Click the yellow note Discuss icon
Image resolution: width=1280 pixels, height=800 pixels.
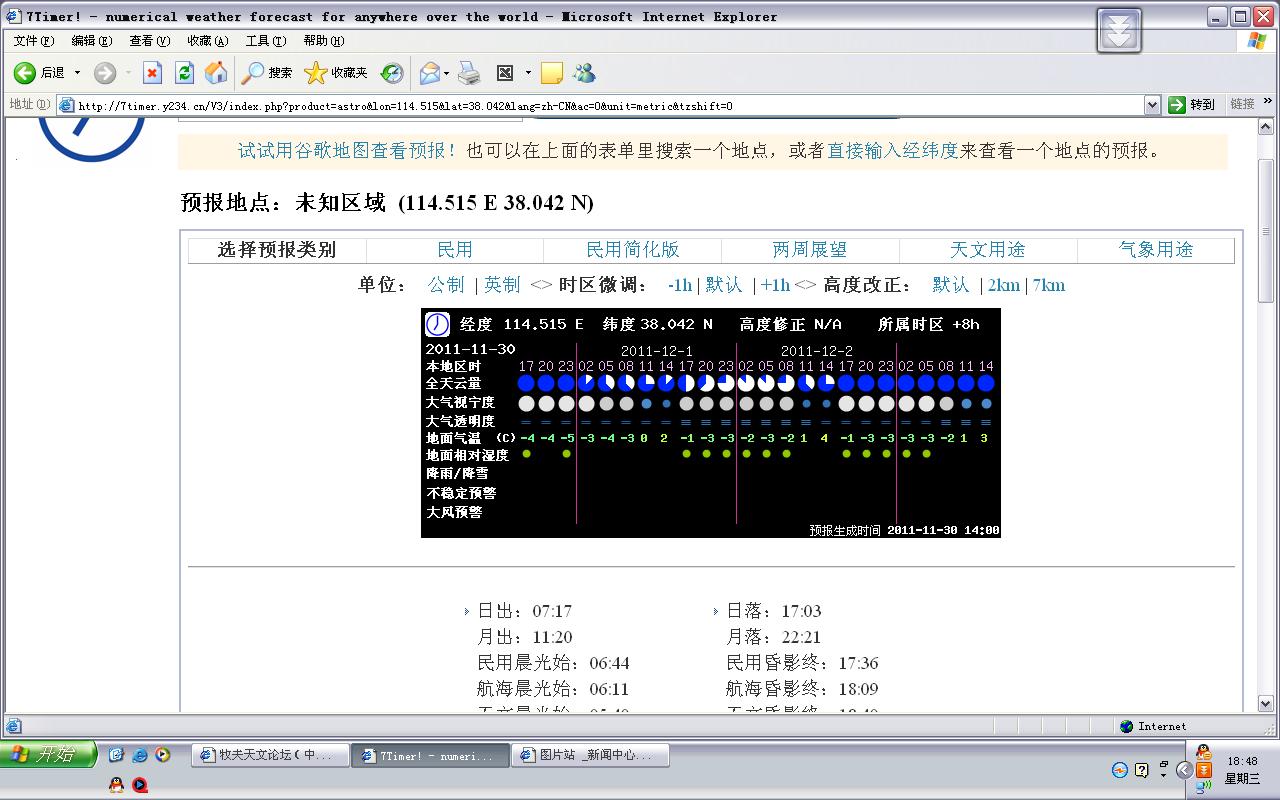click(552, 73)
